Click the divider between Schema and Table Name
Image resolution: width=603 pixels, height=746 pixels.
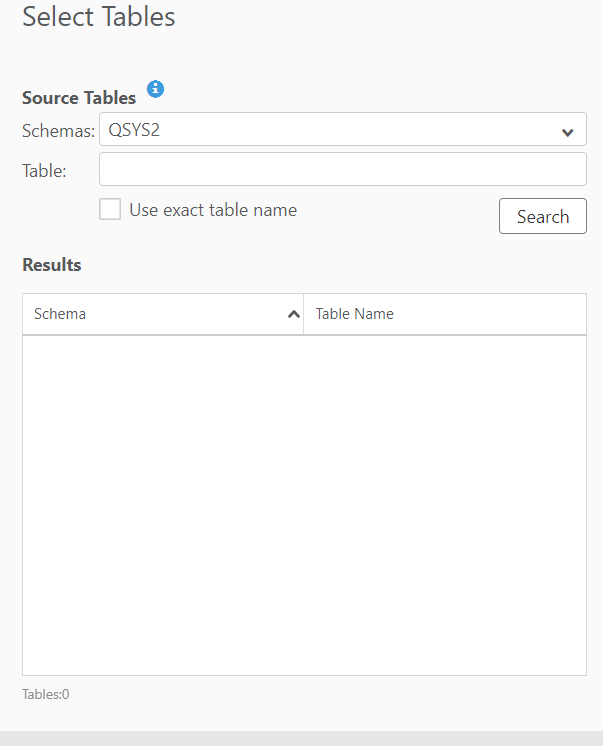coord(304,314)
